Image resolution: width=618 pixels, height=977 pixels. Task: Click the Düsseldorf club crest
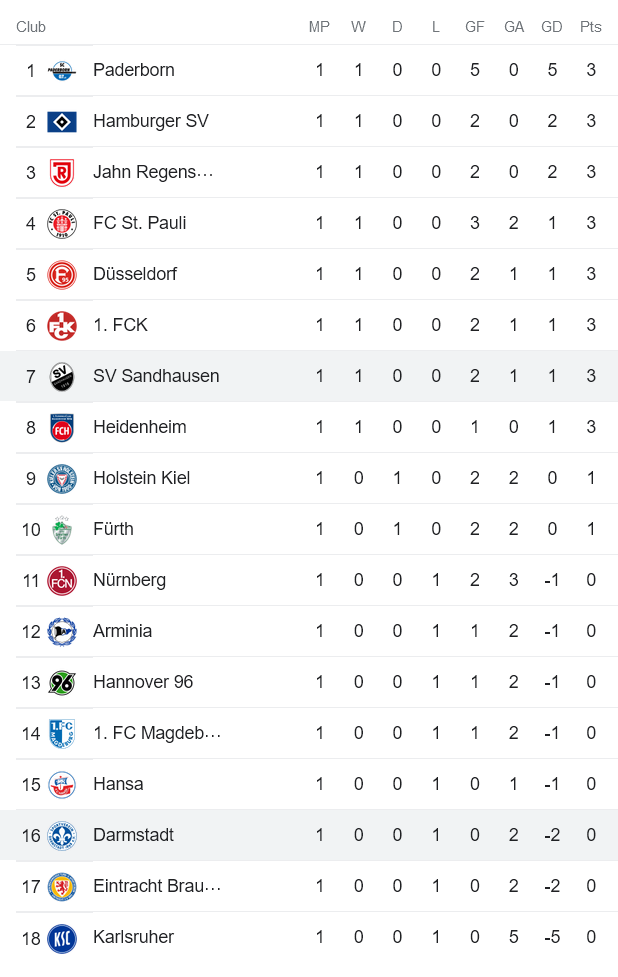click(x=60, y=274)
